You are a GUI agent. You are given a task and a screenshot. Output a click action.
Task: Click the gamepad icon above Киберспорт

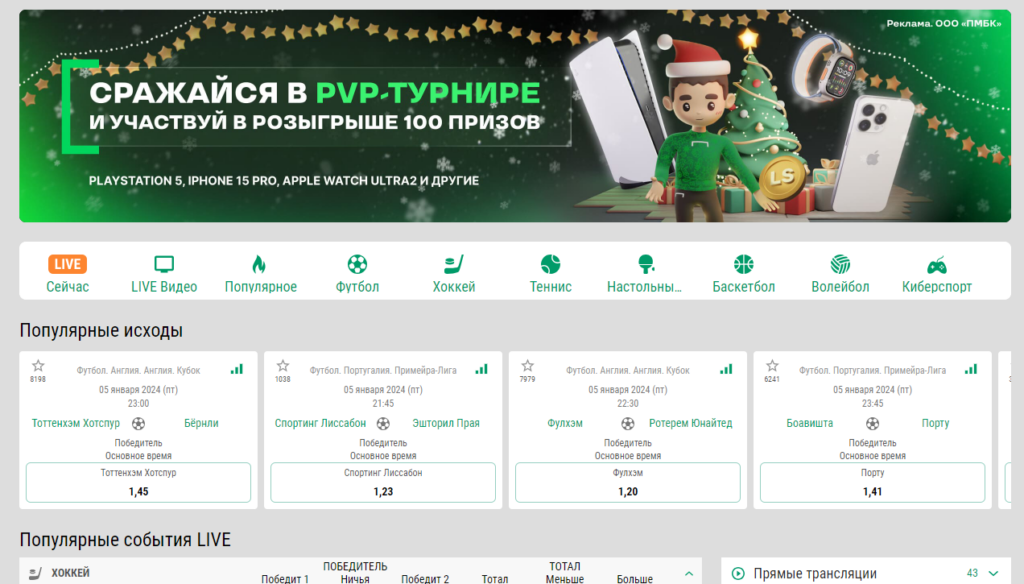click(x=936, y=265)
